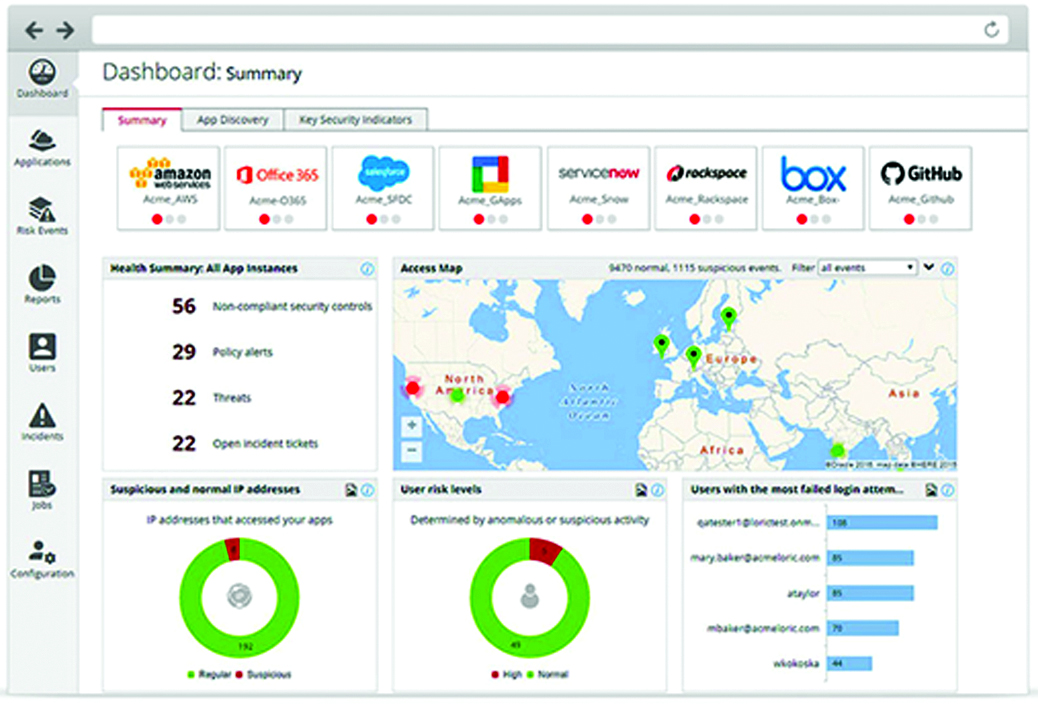Reload the page using refresh icon
The width and height of the screenshot is (1038, 705).
pyautogui.click(x=991, y=29)
